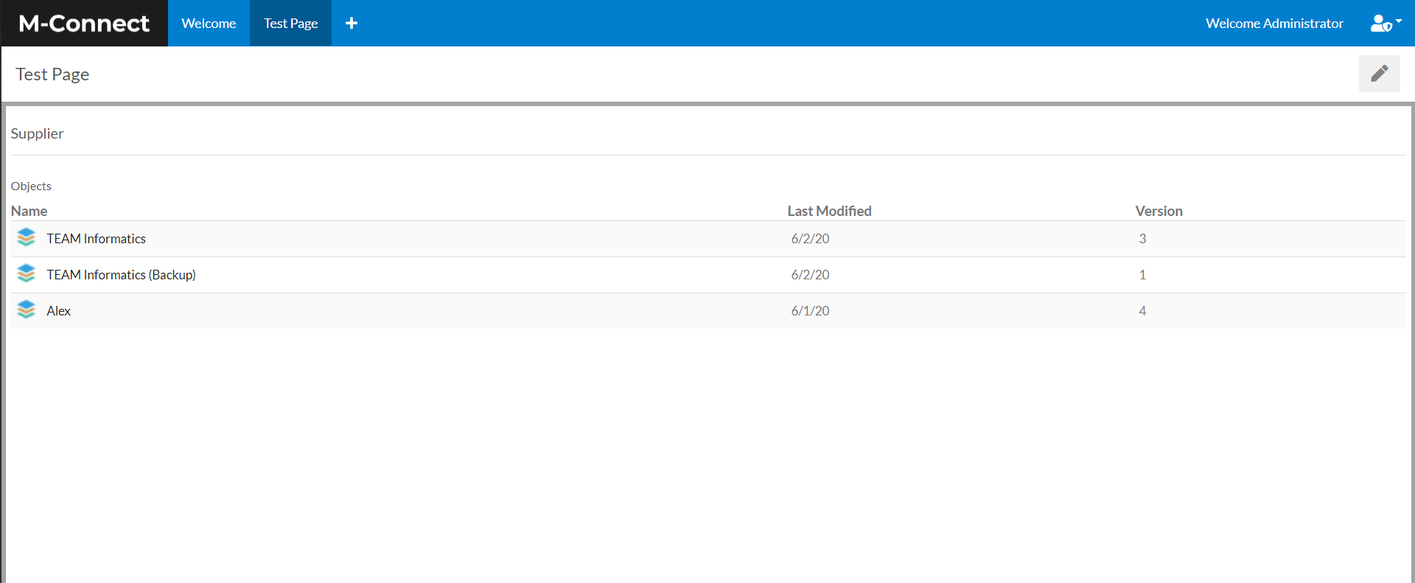Open the Alex supplier entry
1415x583 pixels.
(59, 311)
